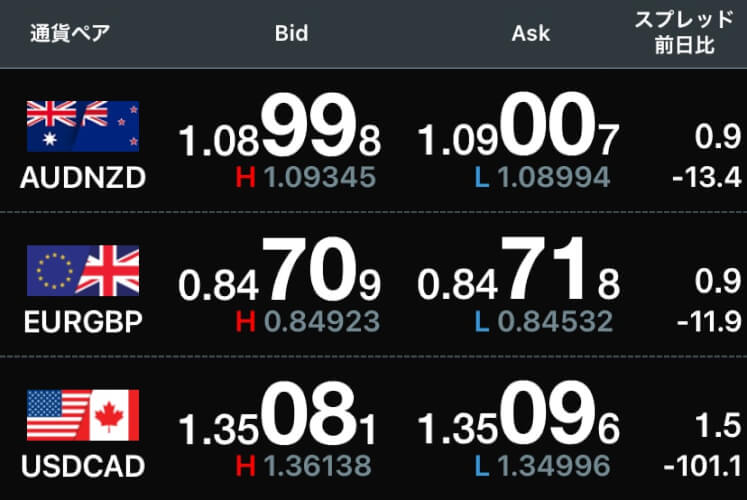Image resolution: width=747 pixels, height=500 pixels.
Task: Tap the EURGBP flag pair icon
Action: tap(82, 271)
